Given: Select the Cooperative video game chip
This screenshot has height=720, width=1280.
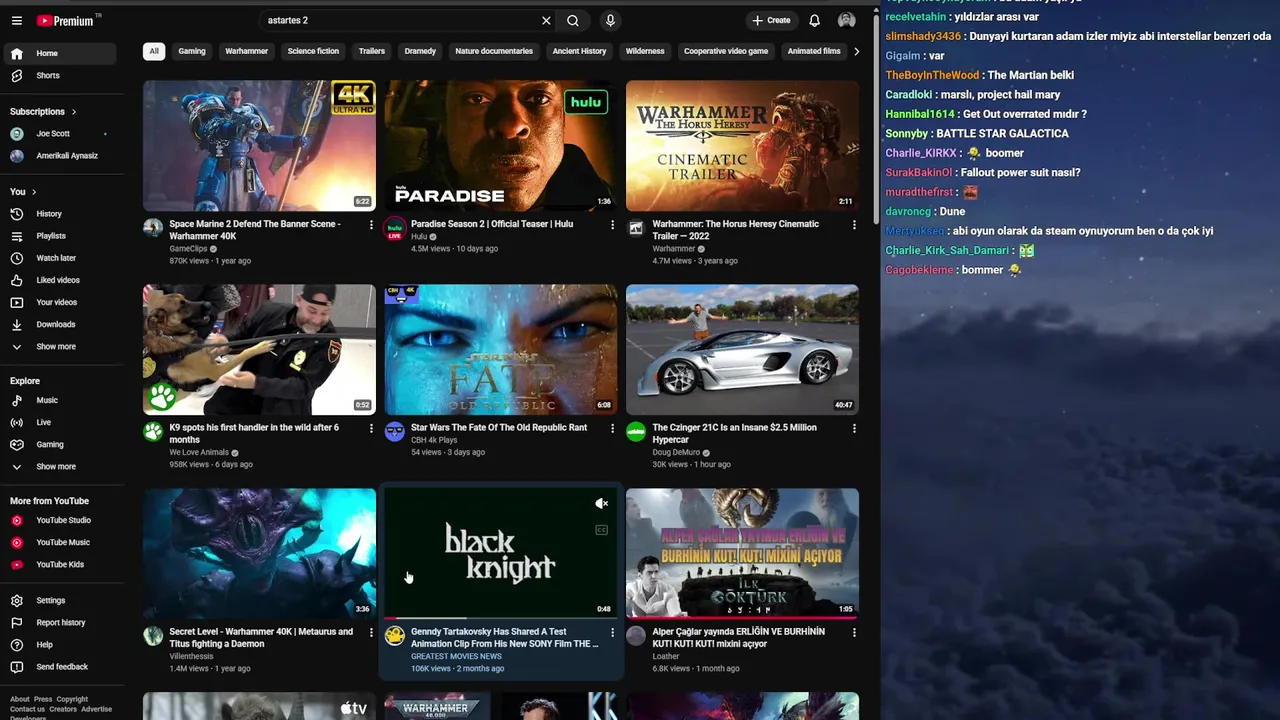Looking at the screenshot, I should (x=726, y=51).
